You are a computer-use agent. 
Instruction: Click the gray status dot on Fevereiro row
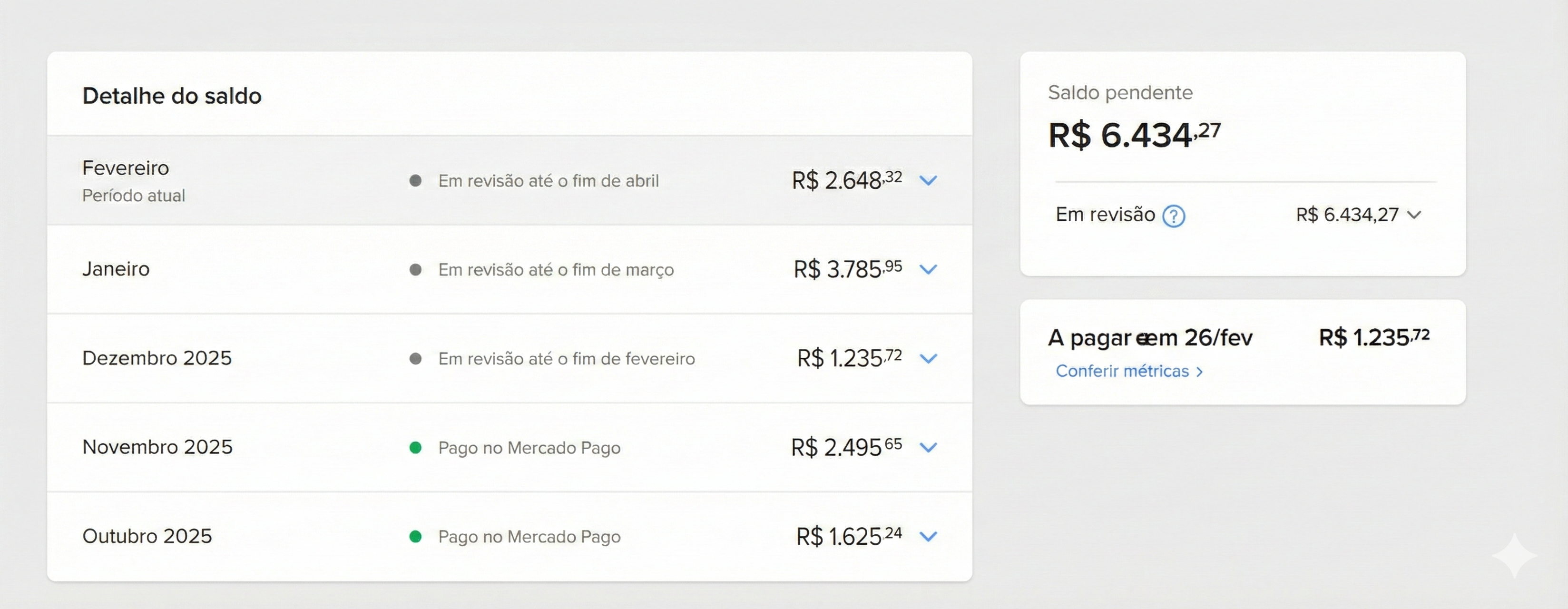point(416,180)
